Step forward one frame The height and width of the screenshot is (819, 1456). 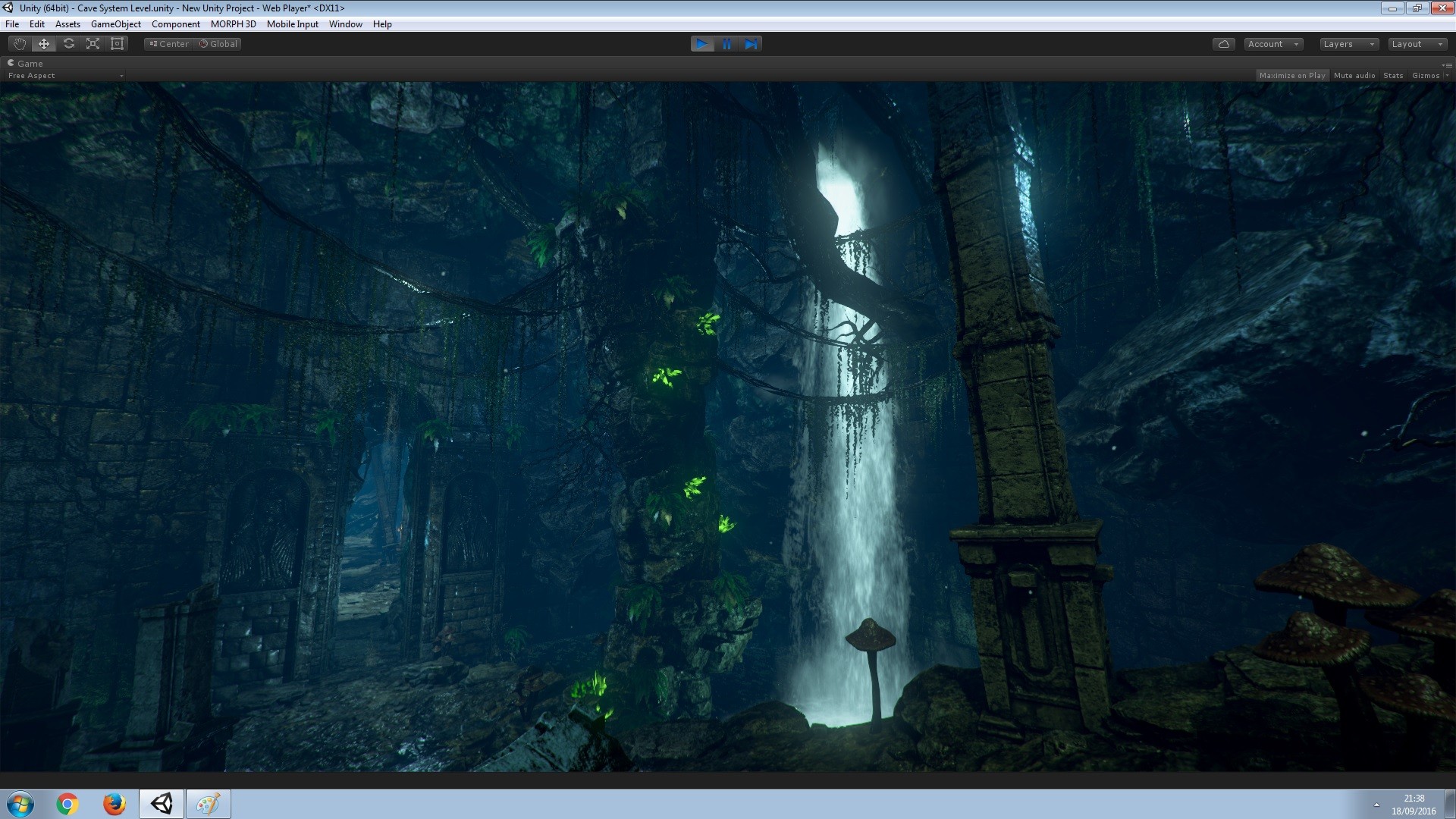click(751, 44)
